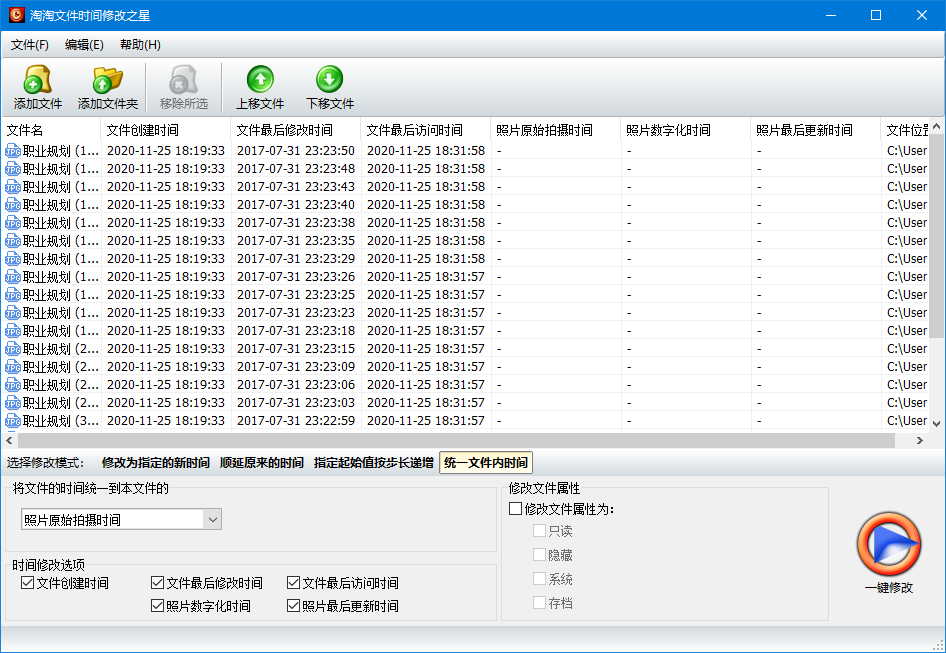Click the horizontal scroll-left arrow
946x653 pixels.
(x=9, y=441)
